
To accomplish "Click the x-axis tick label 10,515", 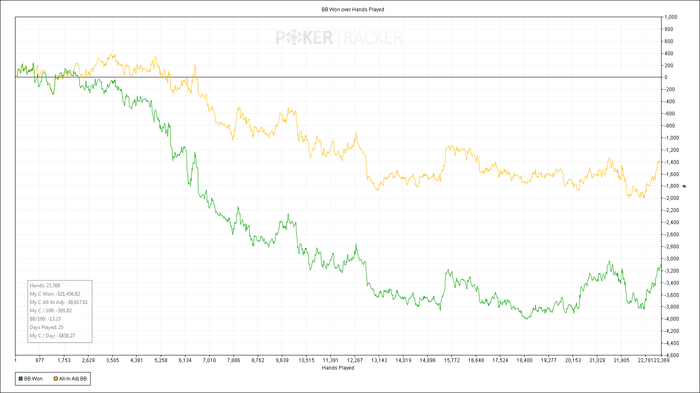I will [306, 360].
